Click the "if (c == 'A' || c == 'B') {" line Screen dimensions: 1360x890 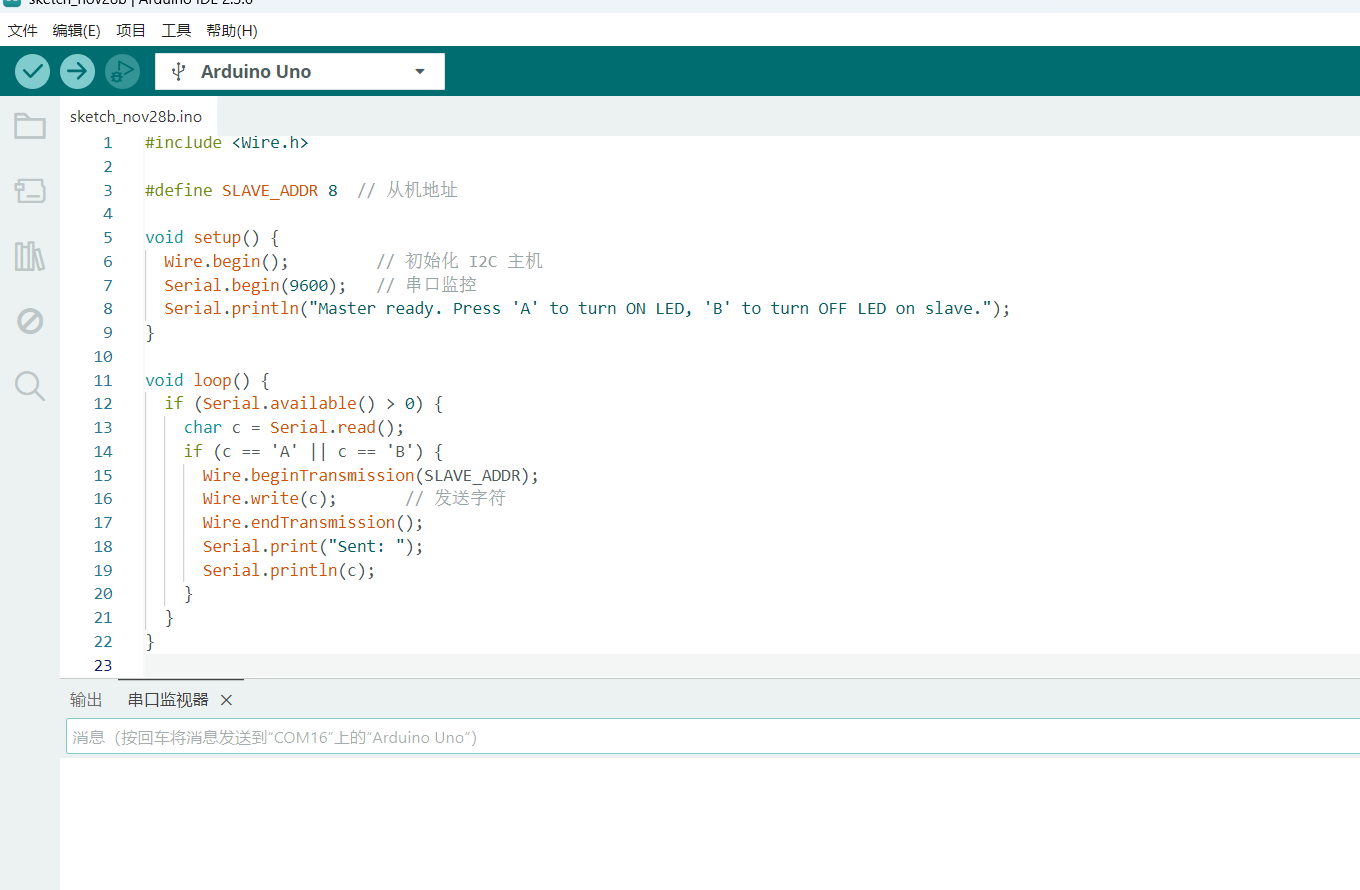pyautogui.click(x=313, y=452)
